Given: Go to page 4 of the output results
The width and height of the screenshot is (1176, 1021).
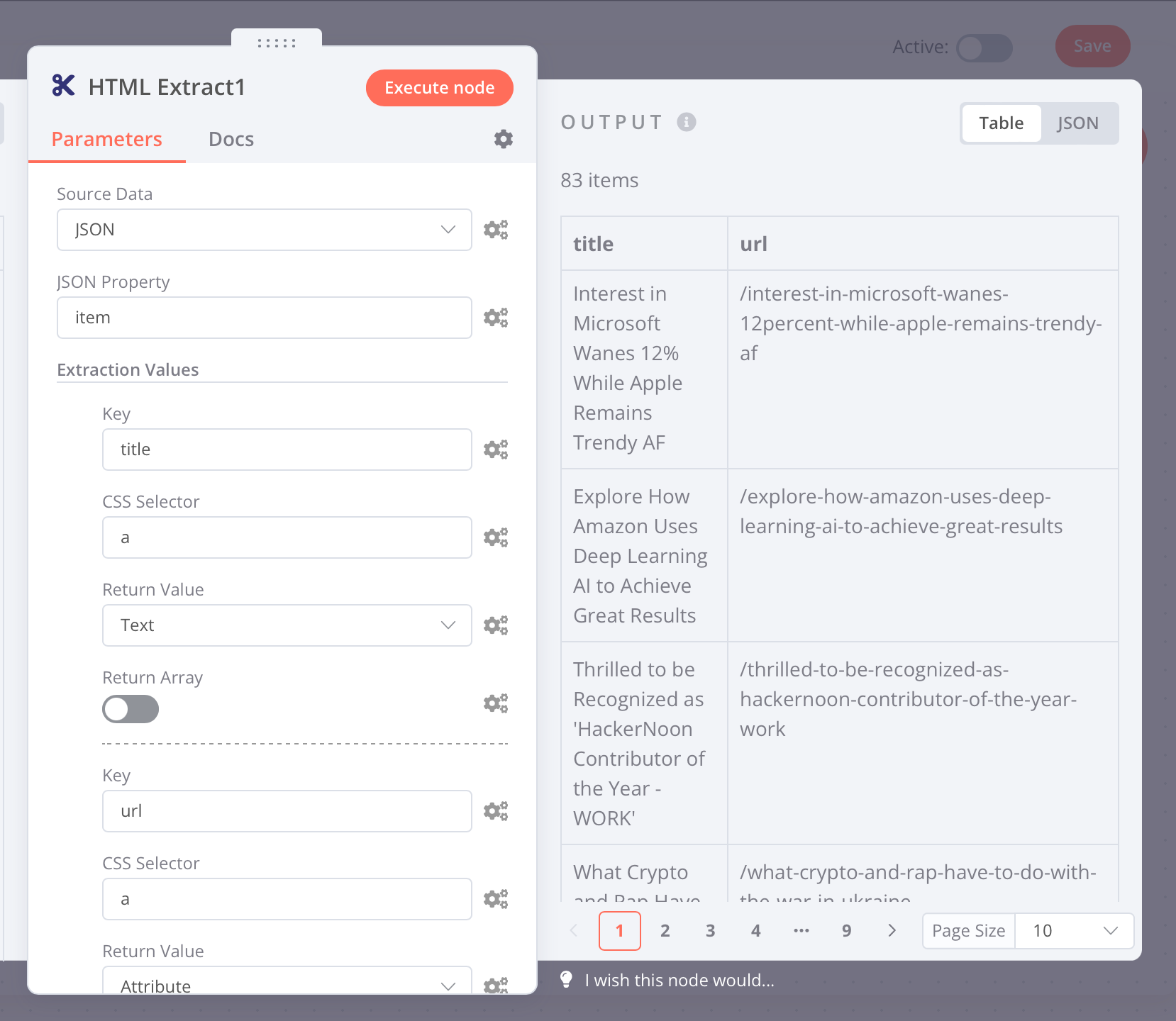Looking at the screenshot, I should tap(756, 930).
